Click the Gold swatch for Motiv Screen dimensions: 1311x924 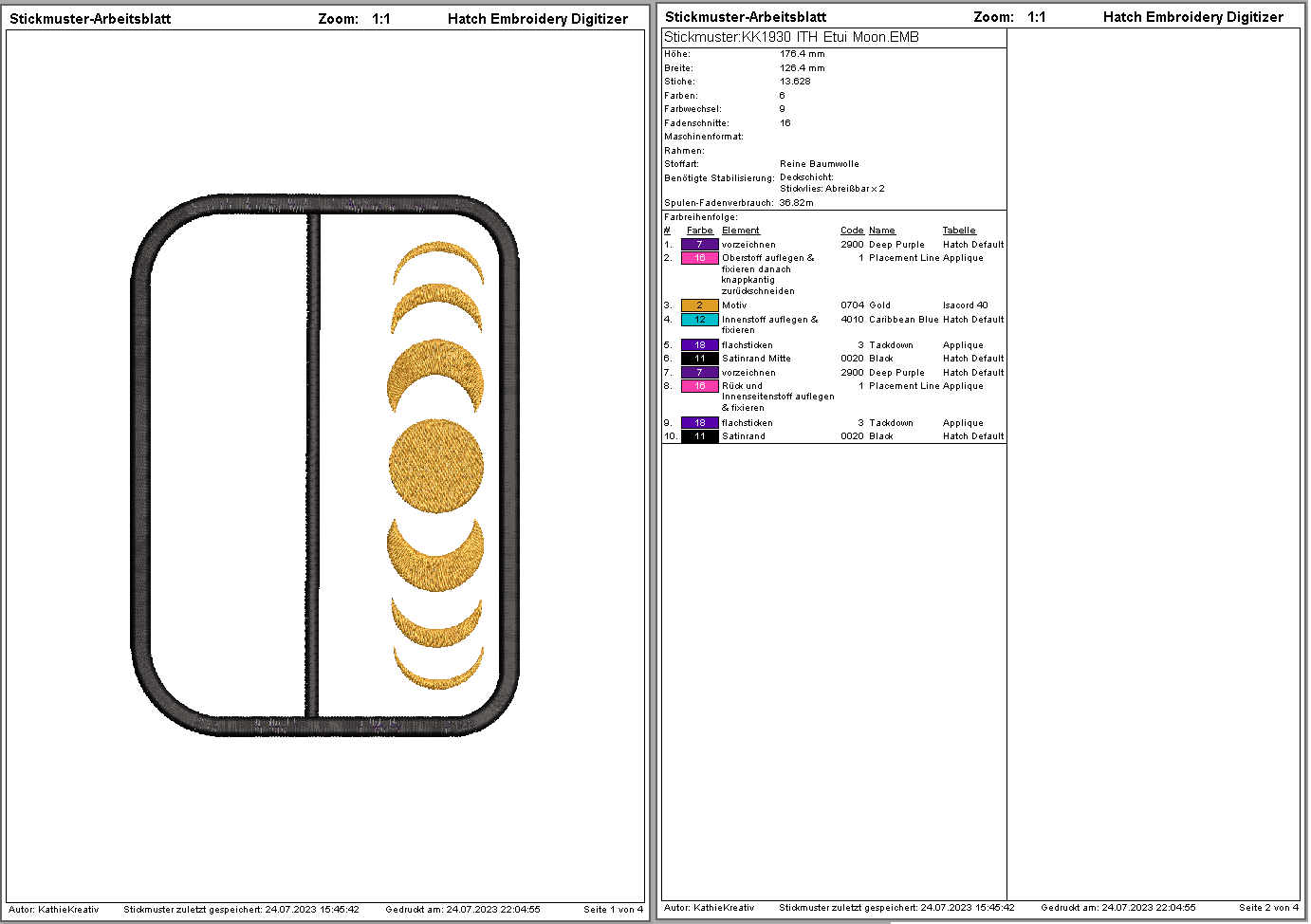(x=699, y=305)
